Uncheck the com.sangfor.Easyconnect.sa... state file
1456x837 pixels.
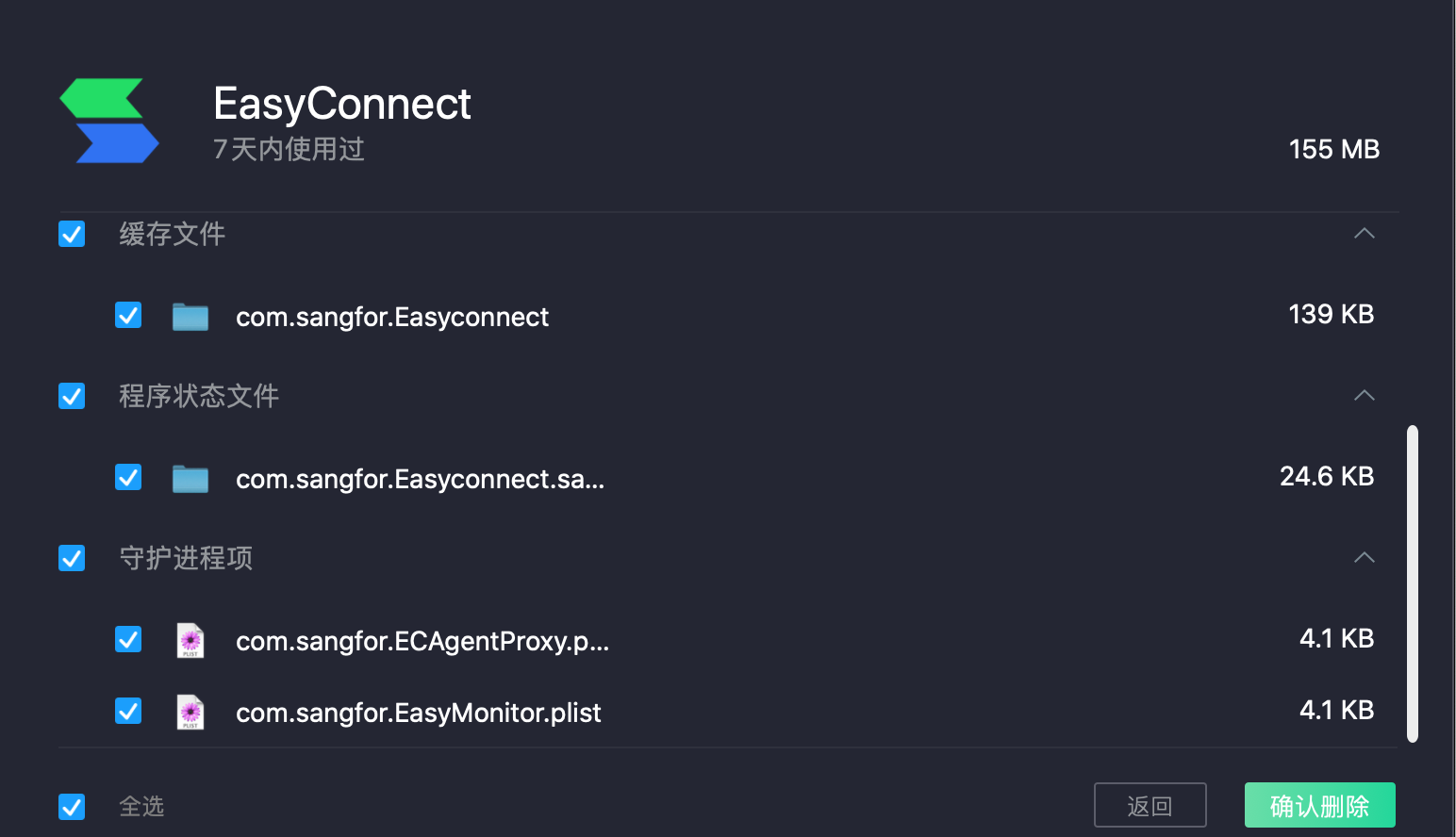[x=127, y=477]
